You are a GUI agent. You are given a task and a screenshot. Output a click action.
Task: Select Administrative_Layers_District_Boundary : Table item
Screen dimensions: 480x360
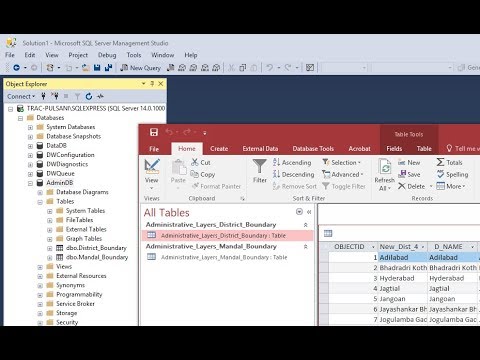[228, 236]
